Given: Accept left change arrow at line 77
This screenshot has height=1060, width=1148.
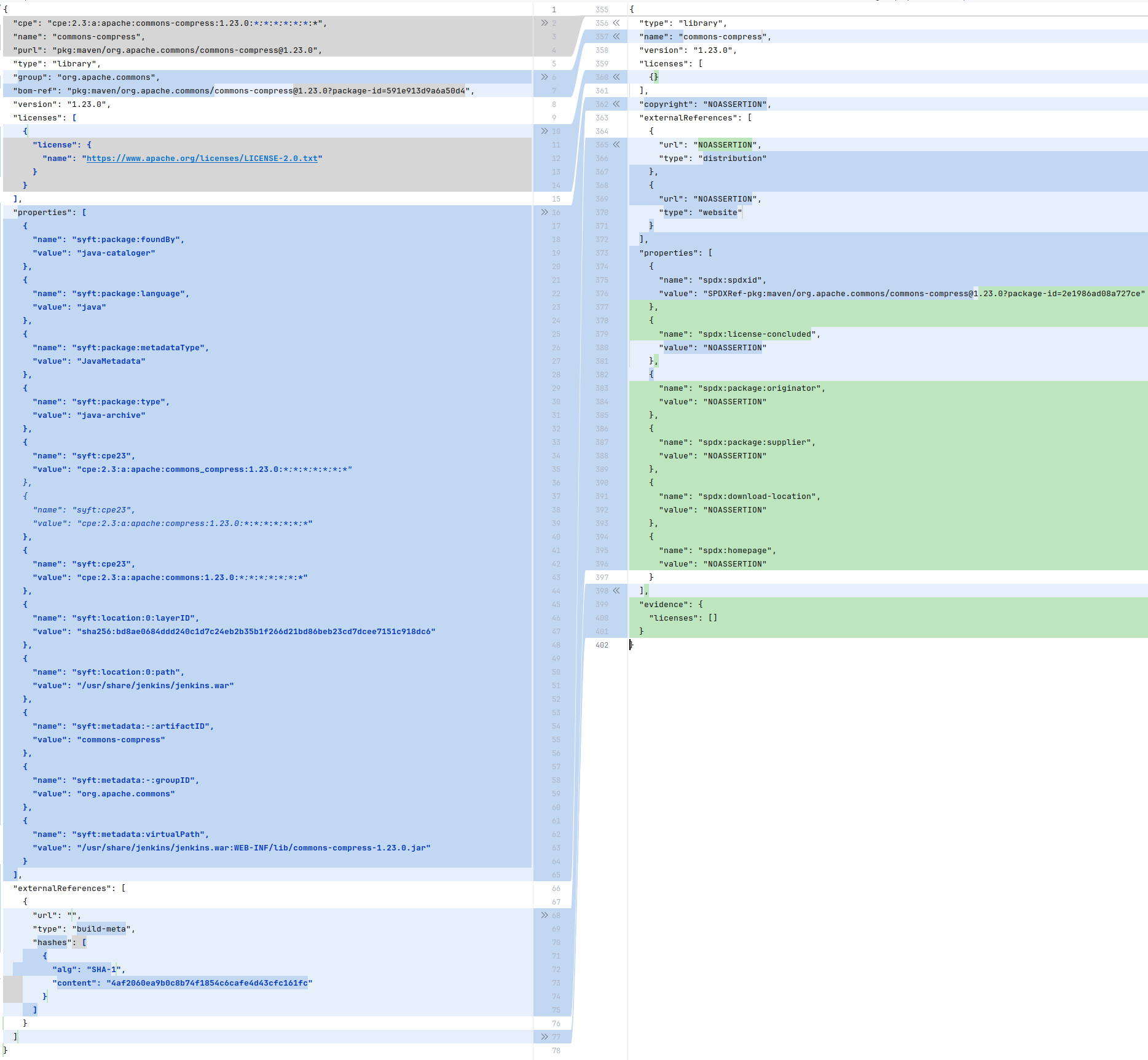Looking at the screenshot, I should coord(544,1037).
